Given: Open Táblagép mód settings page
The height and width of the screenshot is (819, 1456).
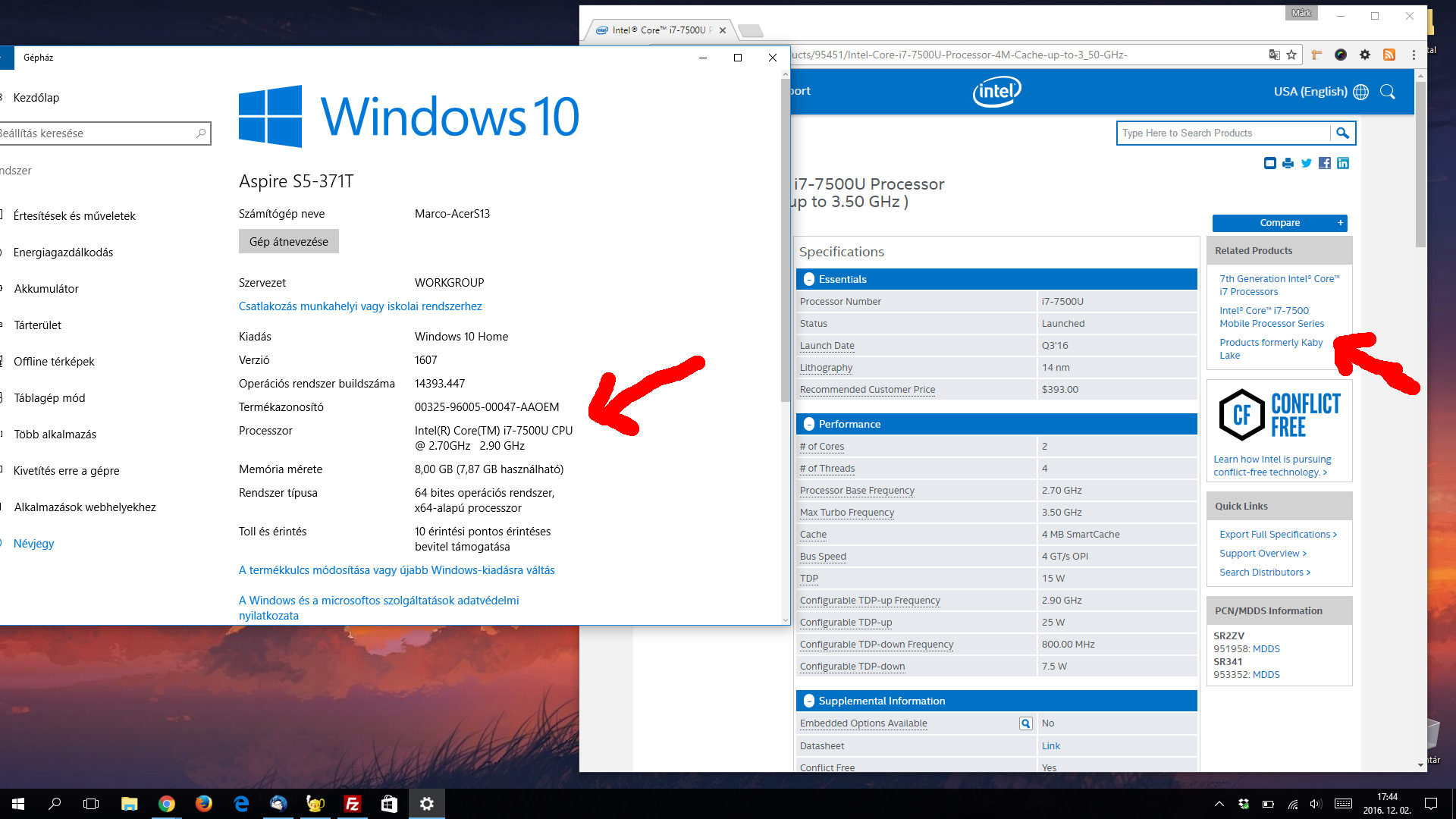Looking at the screenshot, I should [49, 398].
